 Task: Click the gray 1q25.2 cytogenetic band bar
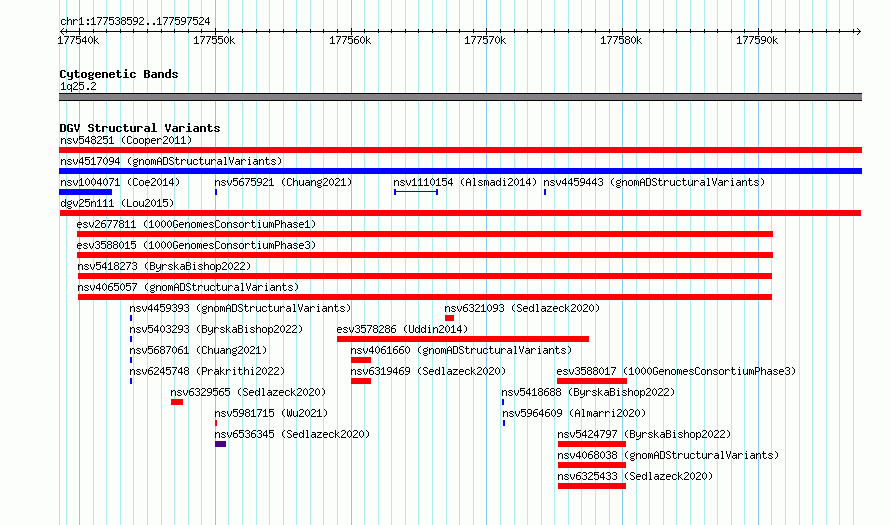[460, 97]
